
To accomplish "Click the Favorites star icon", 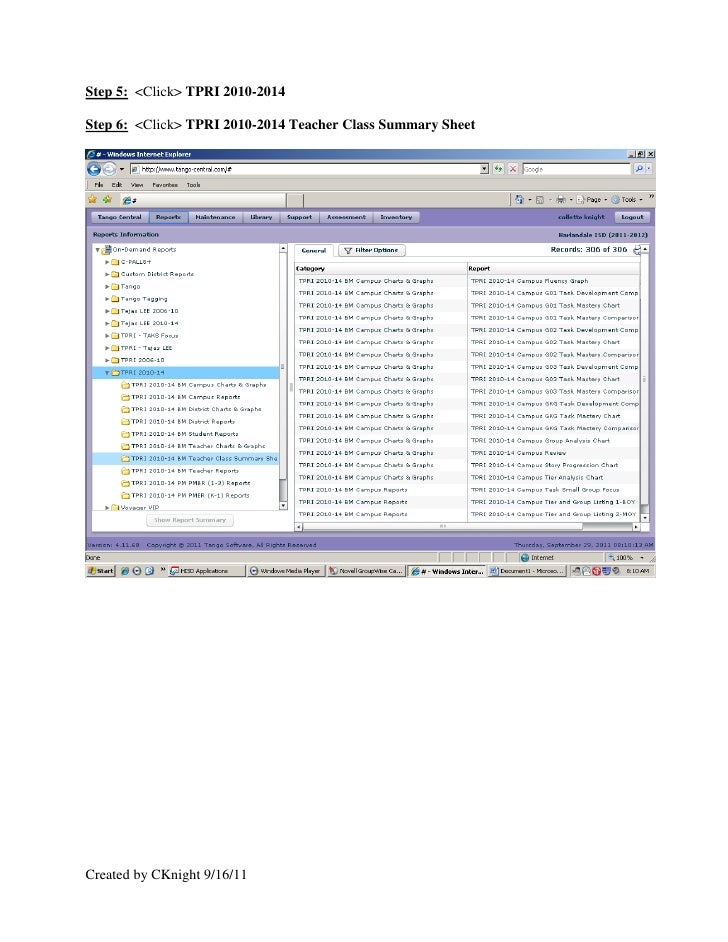I will [93, 199].
